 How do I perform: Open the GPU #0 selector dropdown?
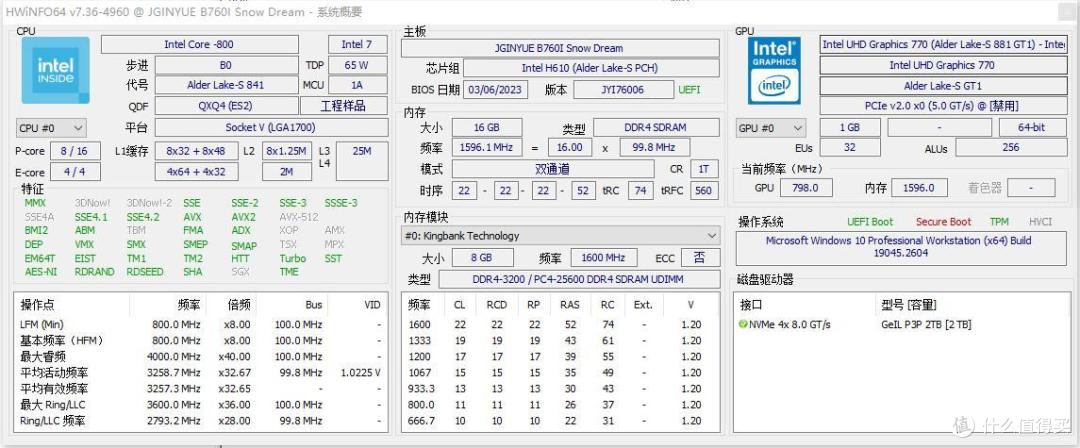coord(771,128)
